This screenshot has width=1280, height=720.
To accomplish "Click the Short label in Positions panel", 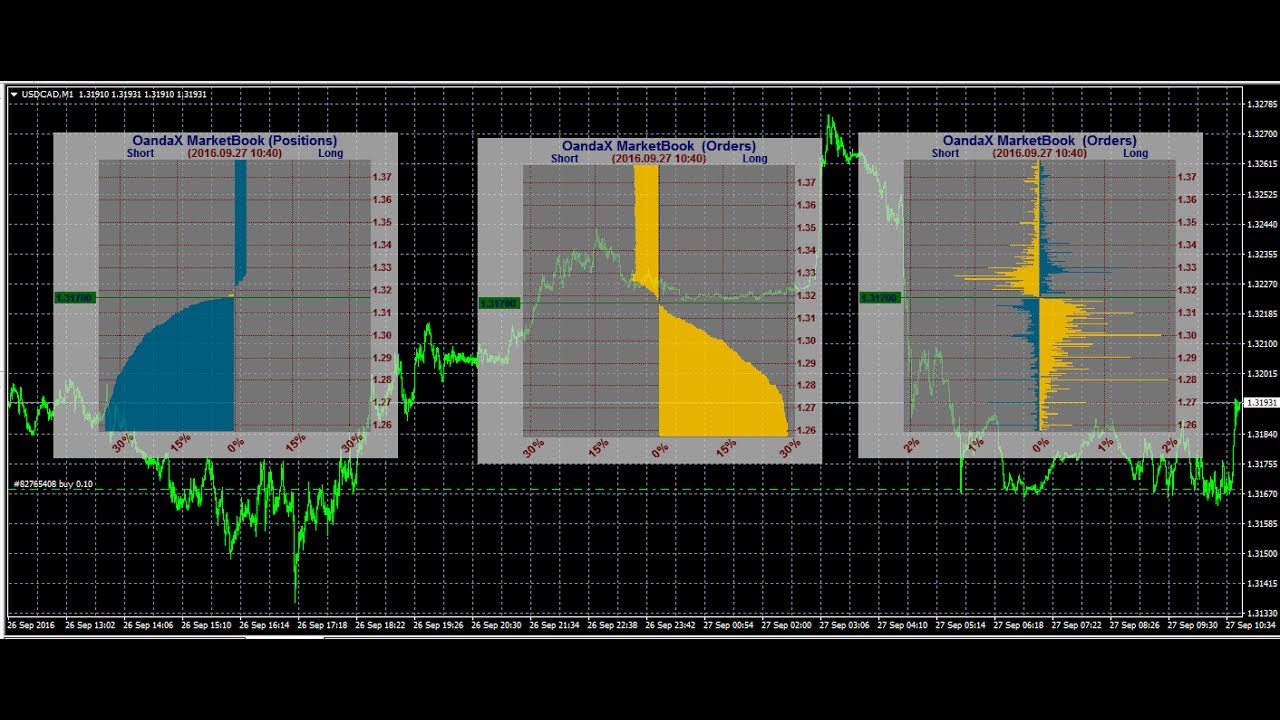I will (141, 153).
